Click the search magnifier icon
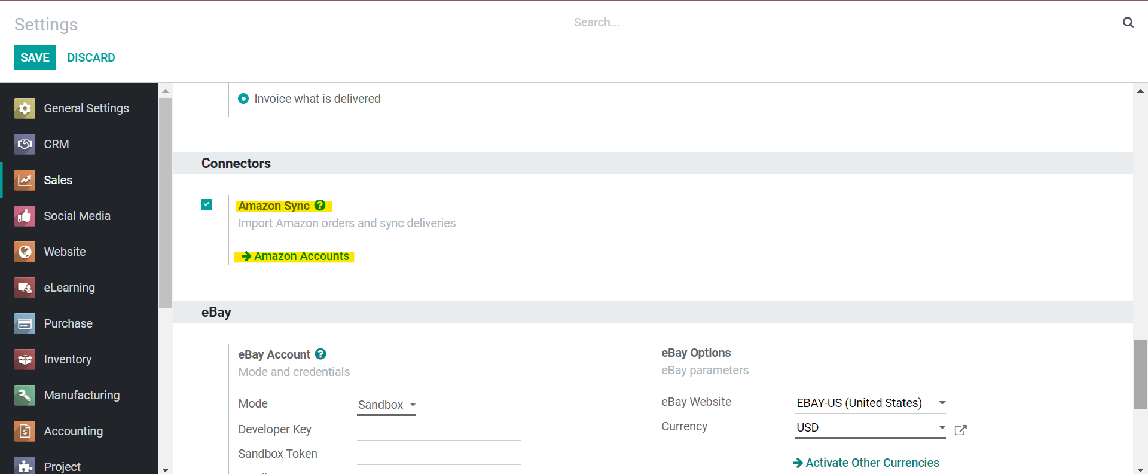Screen dimensions: 1148x474 [1128, 23]
